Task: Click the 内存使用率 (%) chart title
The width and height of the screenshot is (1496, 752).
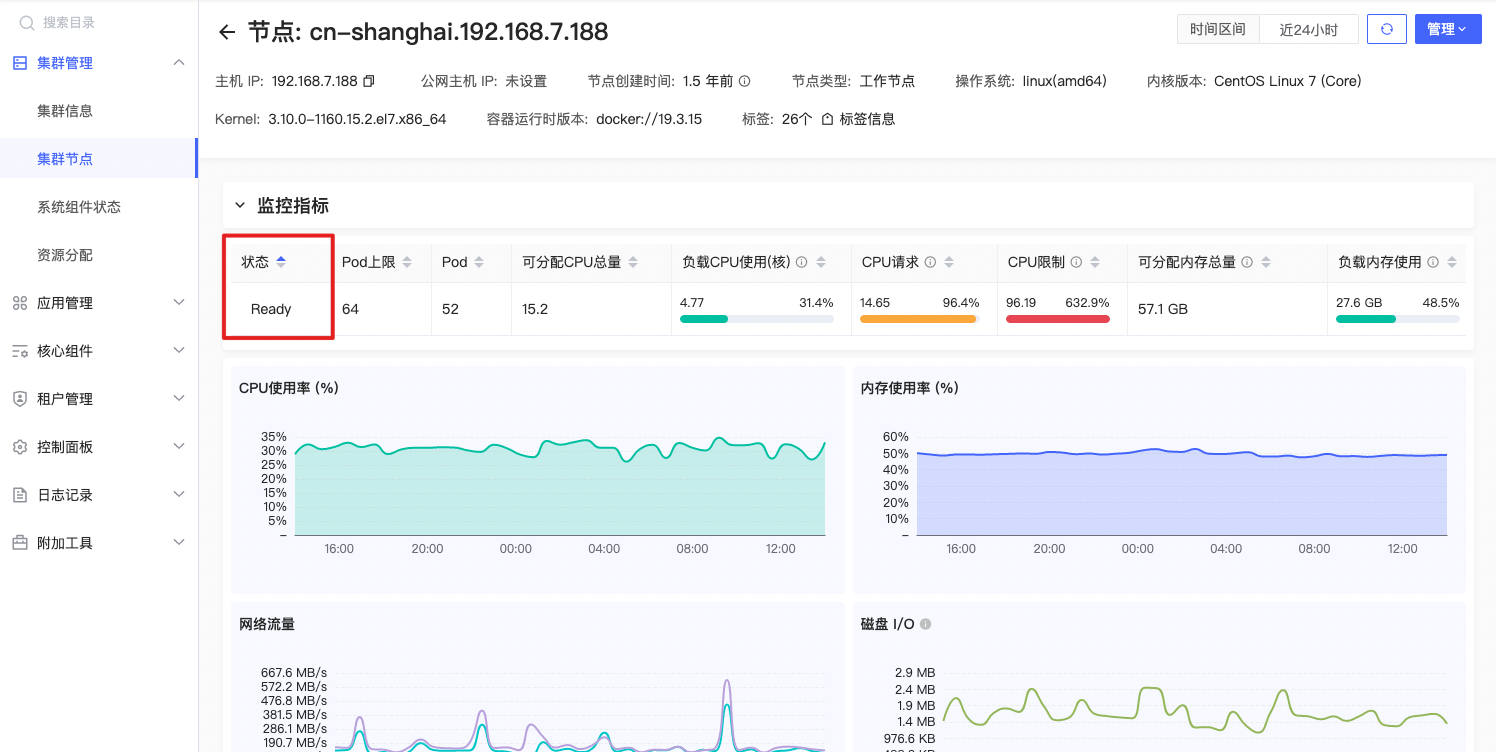Action: pos(910,388)
